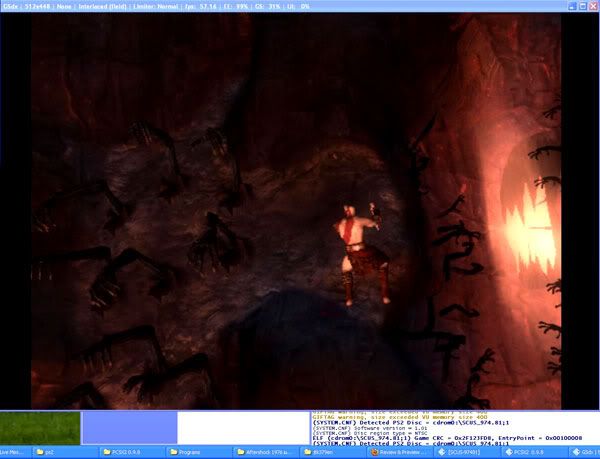Select the GSdx taskbar button at far right

[585, 452]
